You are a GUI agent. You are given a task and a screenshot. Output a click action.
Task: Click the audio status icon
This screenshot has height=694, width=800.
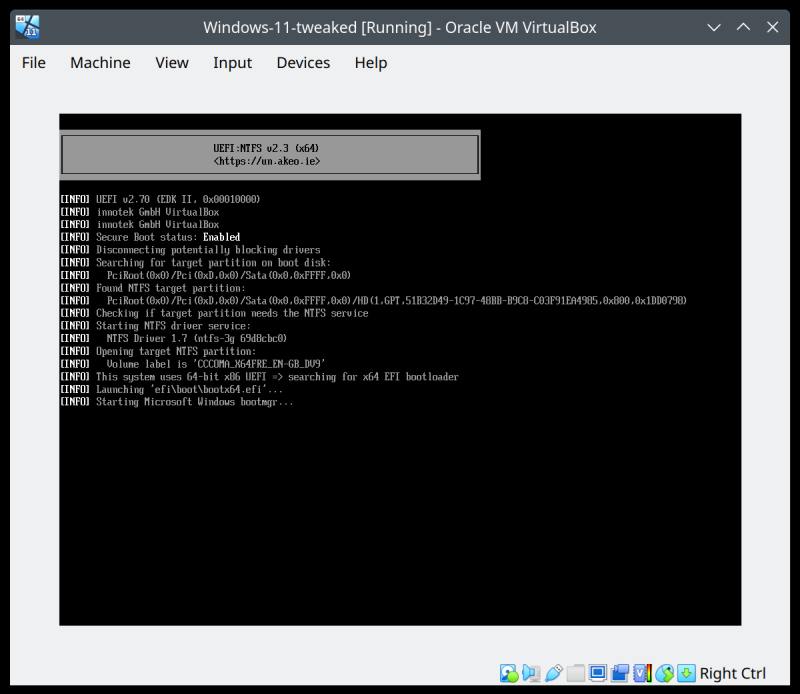(530, 673)
